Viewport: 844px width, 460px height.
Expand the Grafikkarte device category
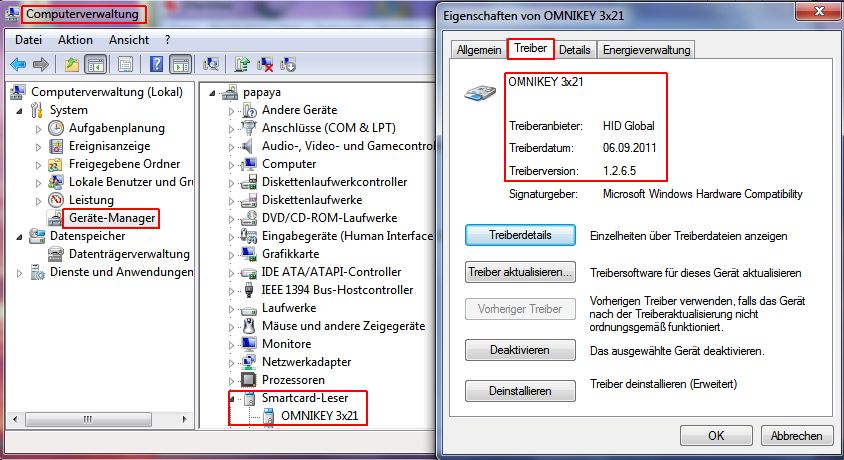coord(231,254)
